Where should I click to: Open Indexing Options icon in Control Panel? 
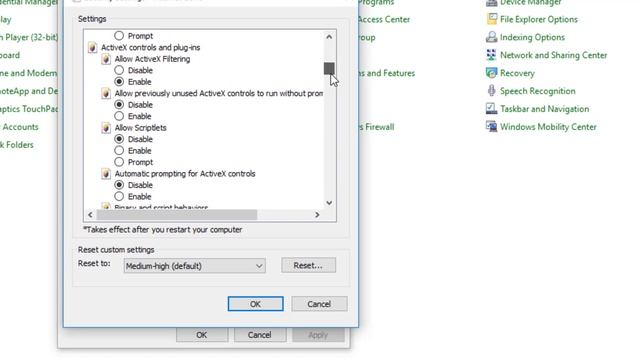[492, 37]
